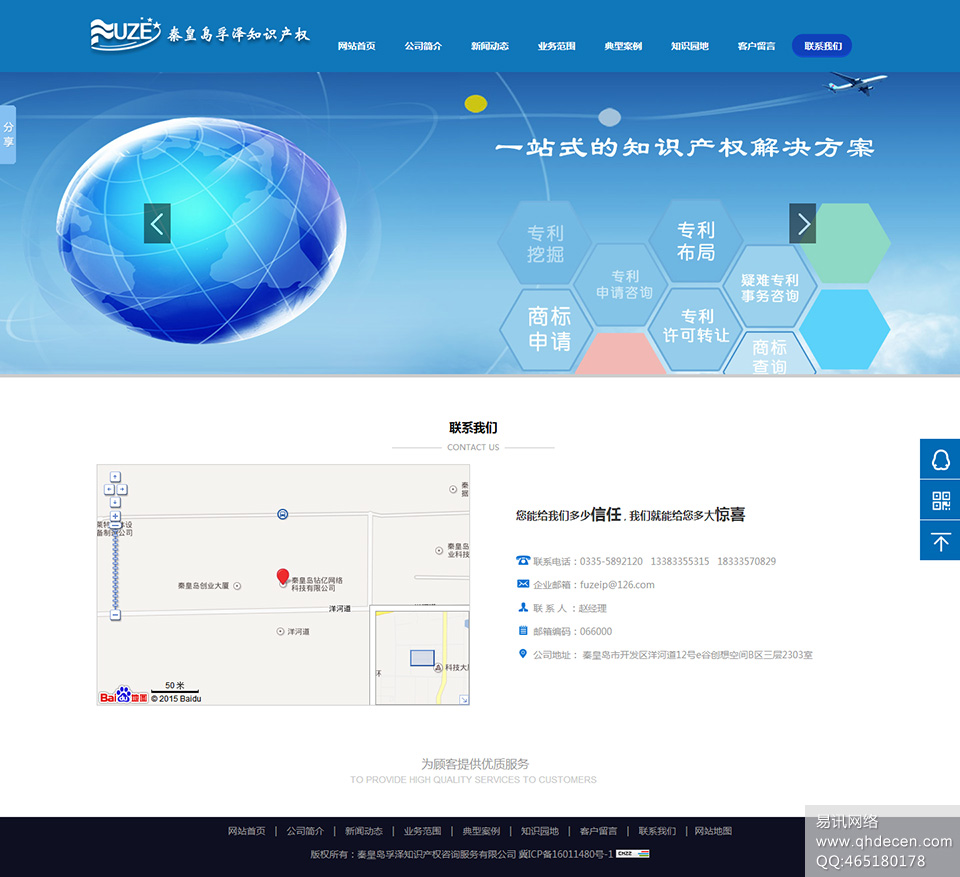Collapse the map overview mini-window corner arrow
This screenshot has height=877, width=960.
[463, 699]
